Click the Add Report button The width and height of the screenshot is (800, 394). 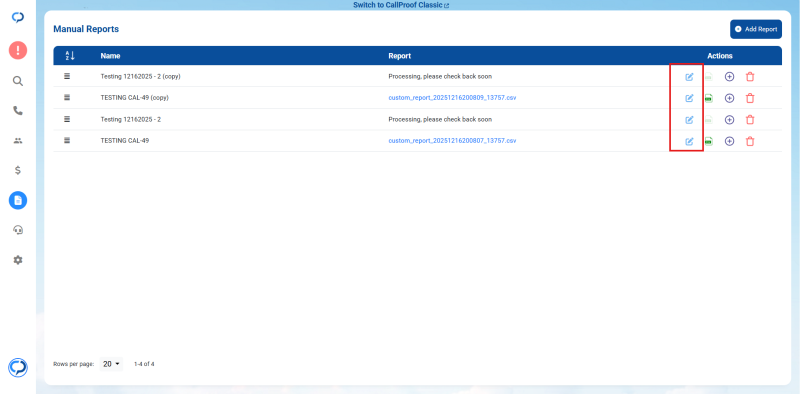pyautogui.click(x=756, y=30)
